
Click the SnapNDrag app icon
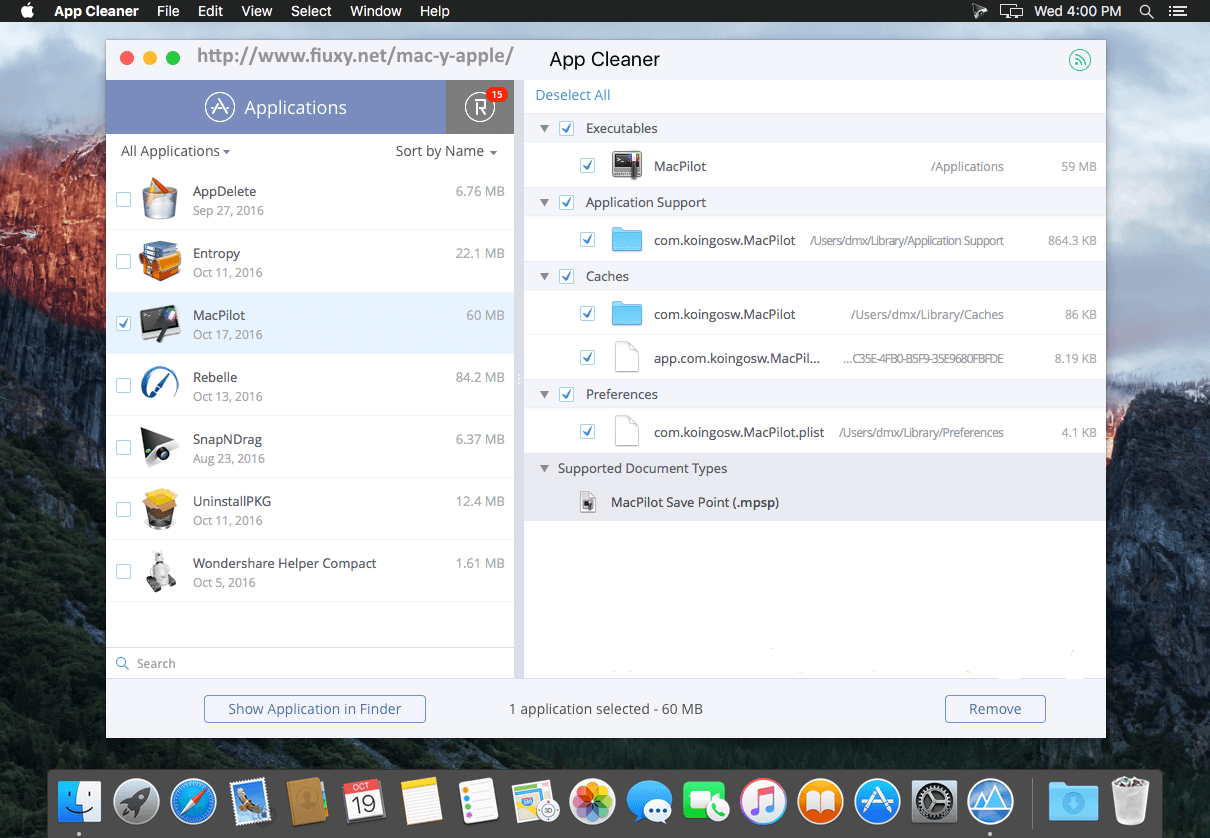[160, 447]
